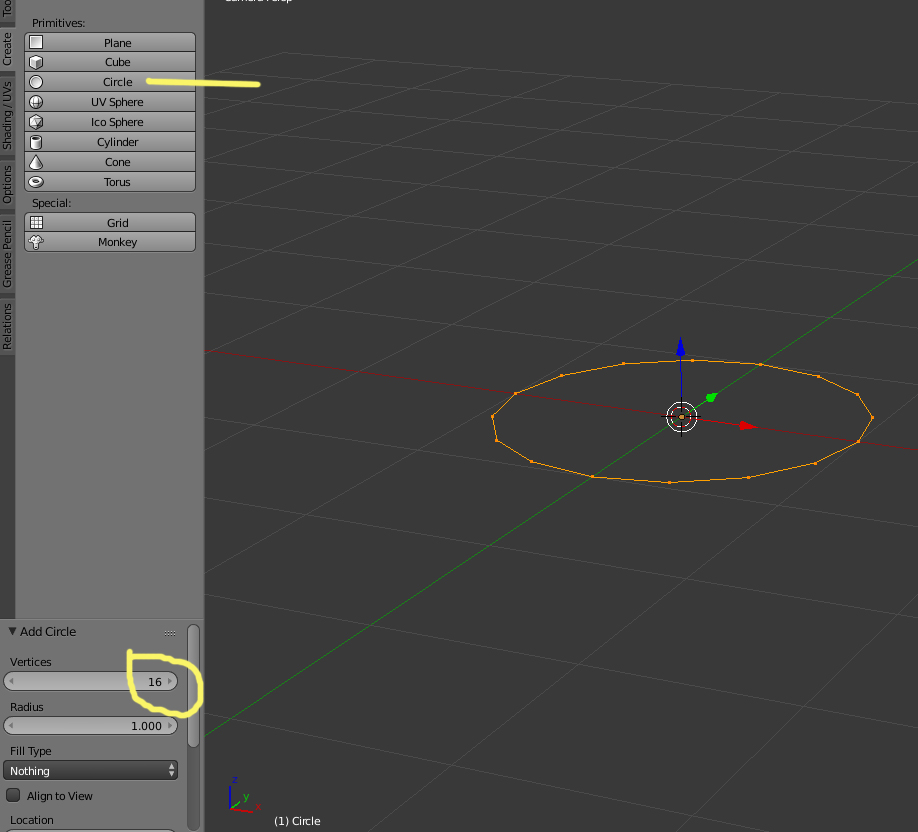The image size is (918, 832).
Task: Decrease Radius with left arrow
Action: click(x=11, y=725)
